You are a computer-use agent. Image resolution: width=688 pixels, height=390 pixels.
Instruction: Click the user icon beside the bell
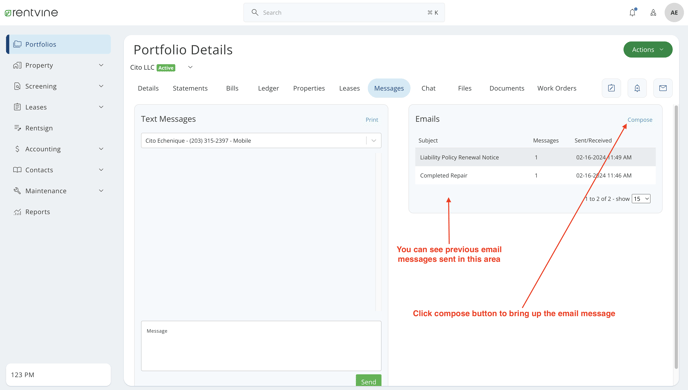coord(653,13)
